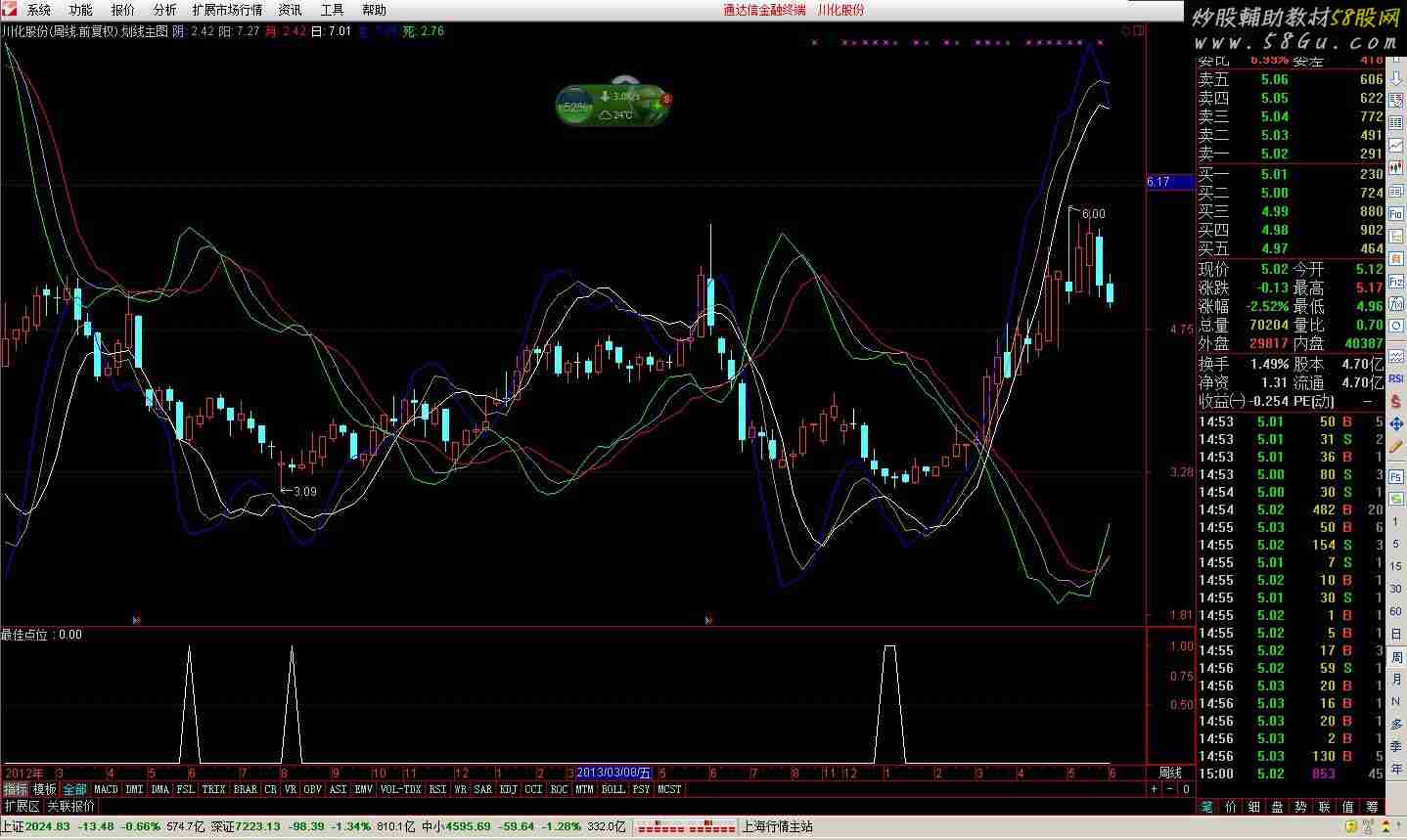The height and width of the screenshot is (840, 1407).
Task: Select the 60-minute period button
Action: coord(1396,611)
